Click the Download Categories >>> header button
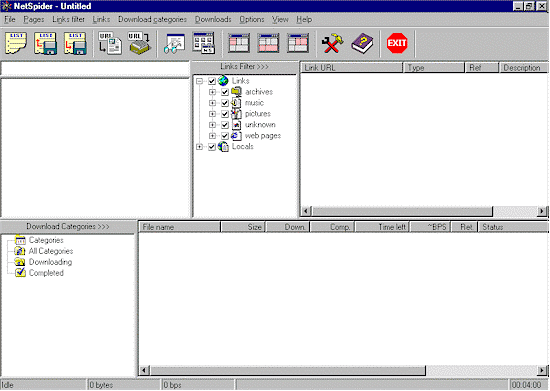Viewport: 550px width, 391px height. tap(68, 227)
